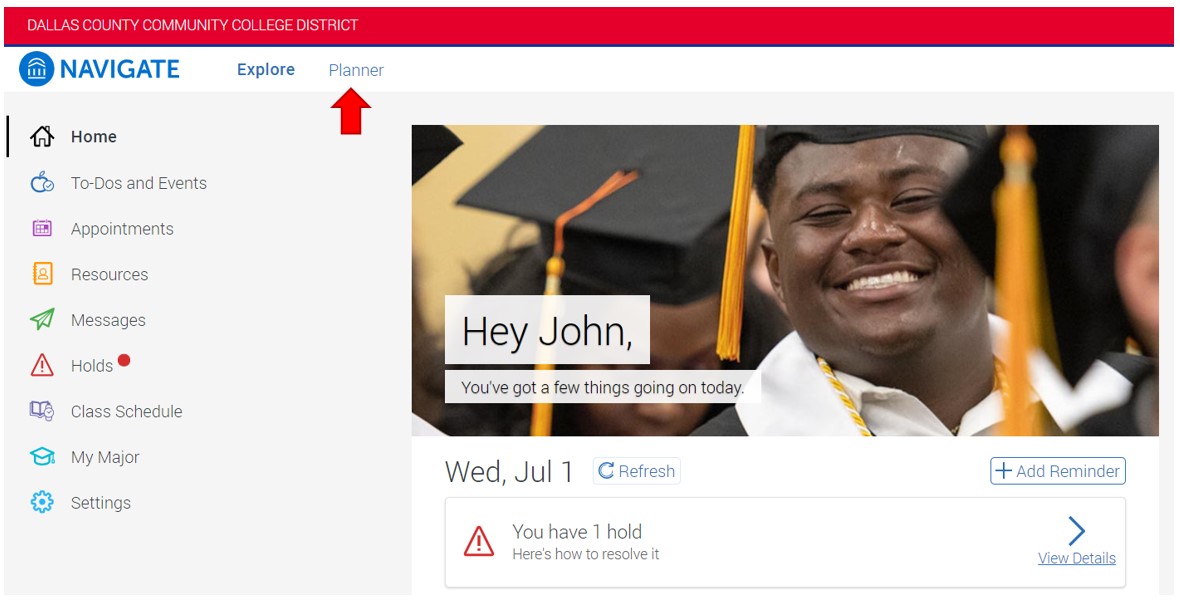This screenshot has width=1180, height=602.
Task: Switch to the Planner tab
Action: pos(356,70)
